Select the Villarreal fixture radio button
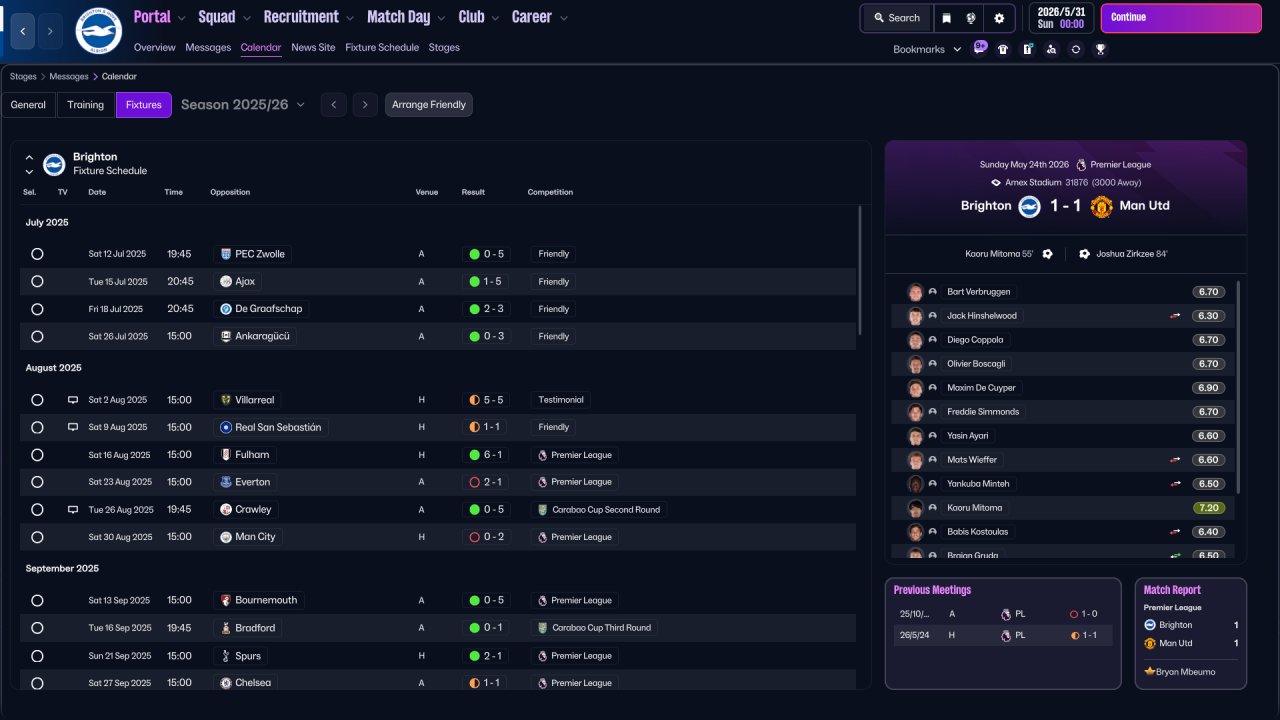Image resolution: width=1280 pixels, height=720 pixels. (x=37, y=400)
